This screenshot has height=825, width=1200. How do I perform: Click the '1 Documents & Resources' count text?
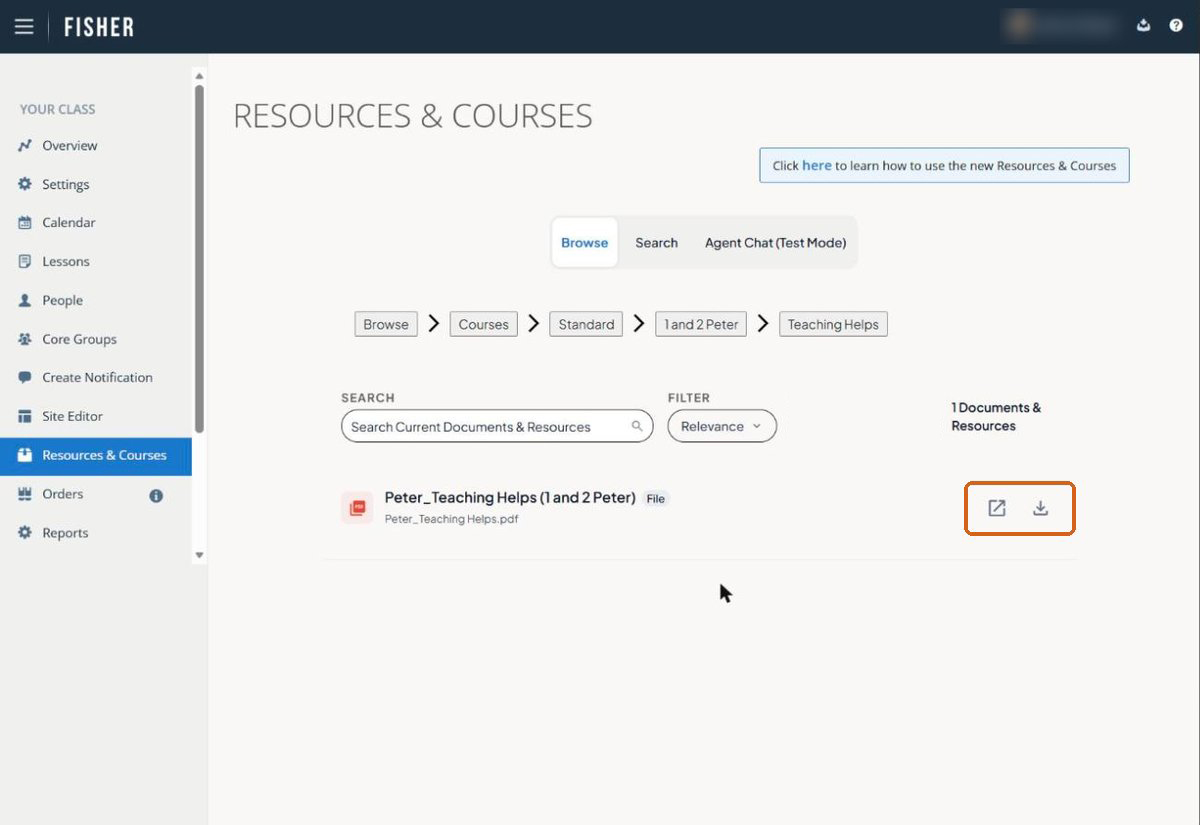pyautogui.click(x=996, y=417)
